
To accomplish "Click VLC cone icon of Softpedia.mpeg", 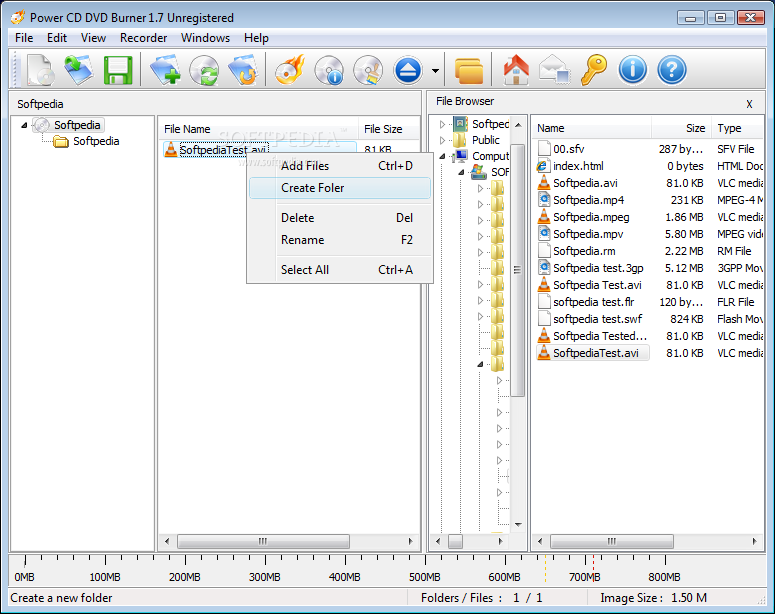I will pos(544,217).
